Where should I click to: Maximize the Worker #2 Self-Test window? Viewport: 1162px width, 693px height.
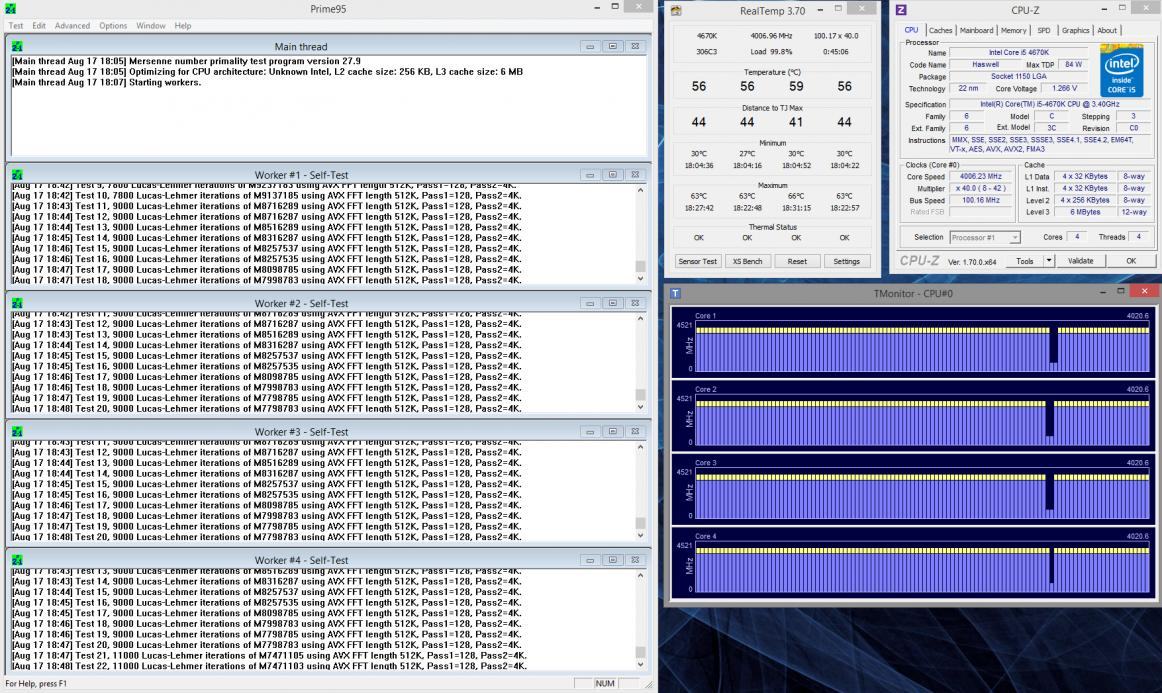[x=612, y=303]
